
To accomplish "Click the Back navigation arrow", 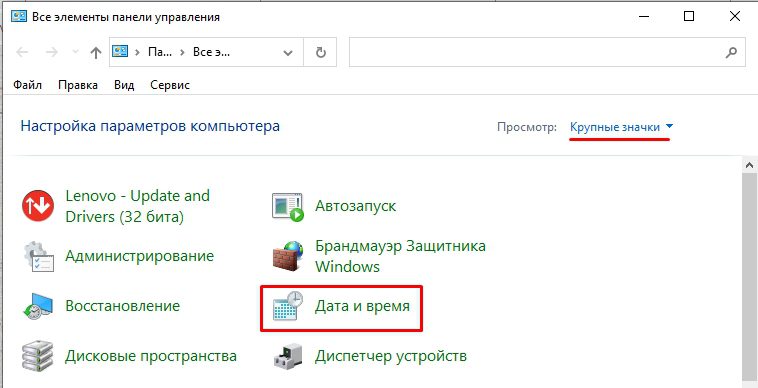I will click(22, 52).
